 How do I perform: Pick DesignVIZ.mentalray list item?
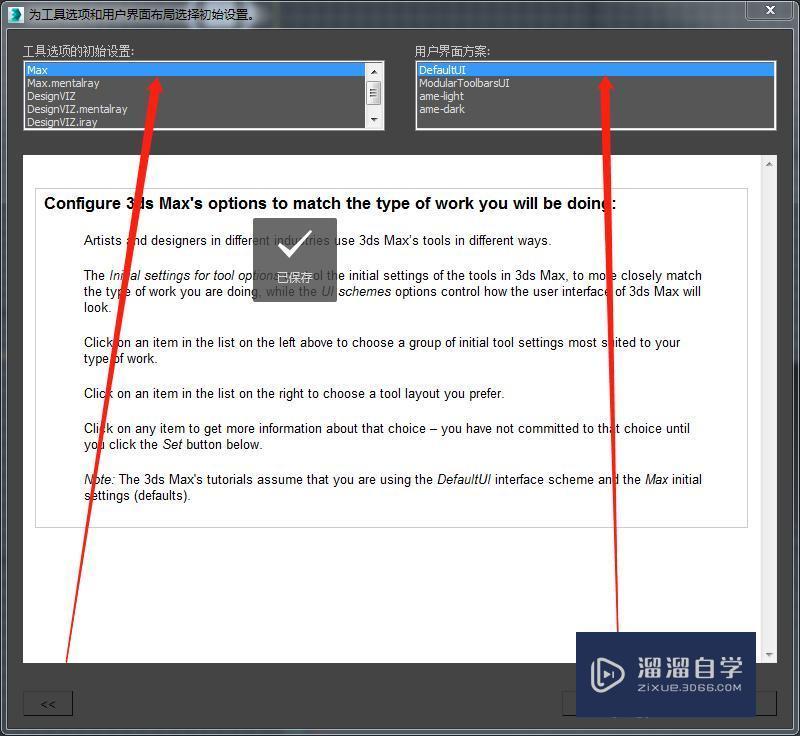click(195, 109)
